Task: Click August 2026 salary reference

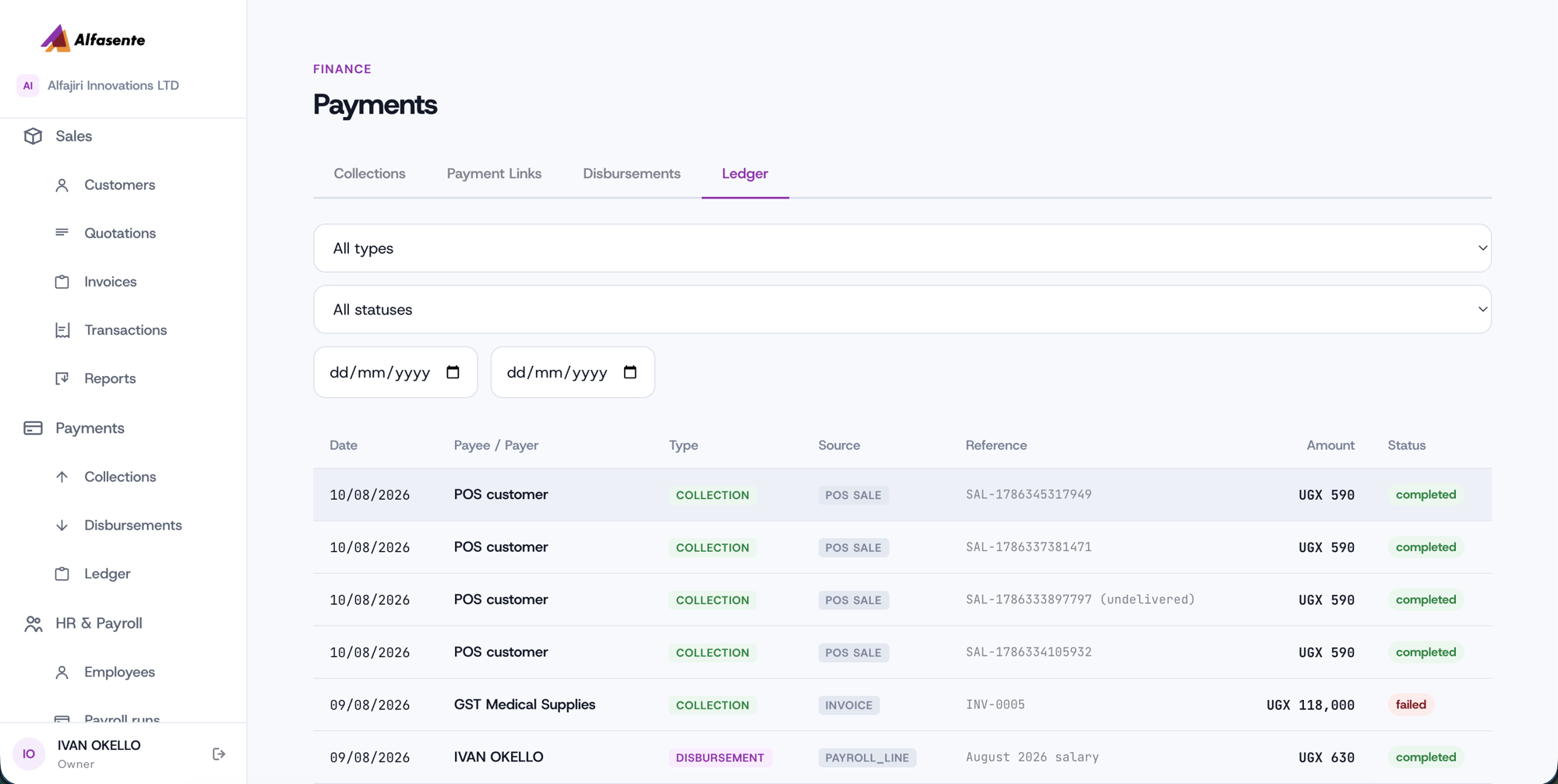Action: click(x=1032, y=757)
